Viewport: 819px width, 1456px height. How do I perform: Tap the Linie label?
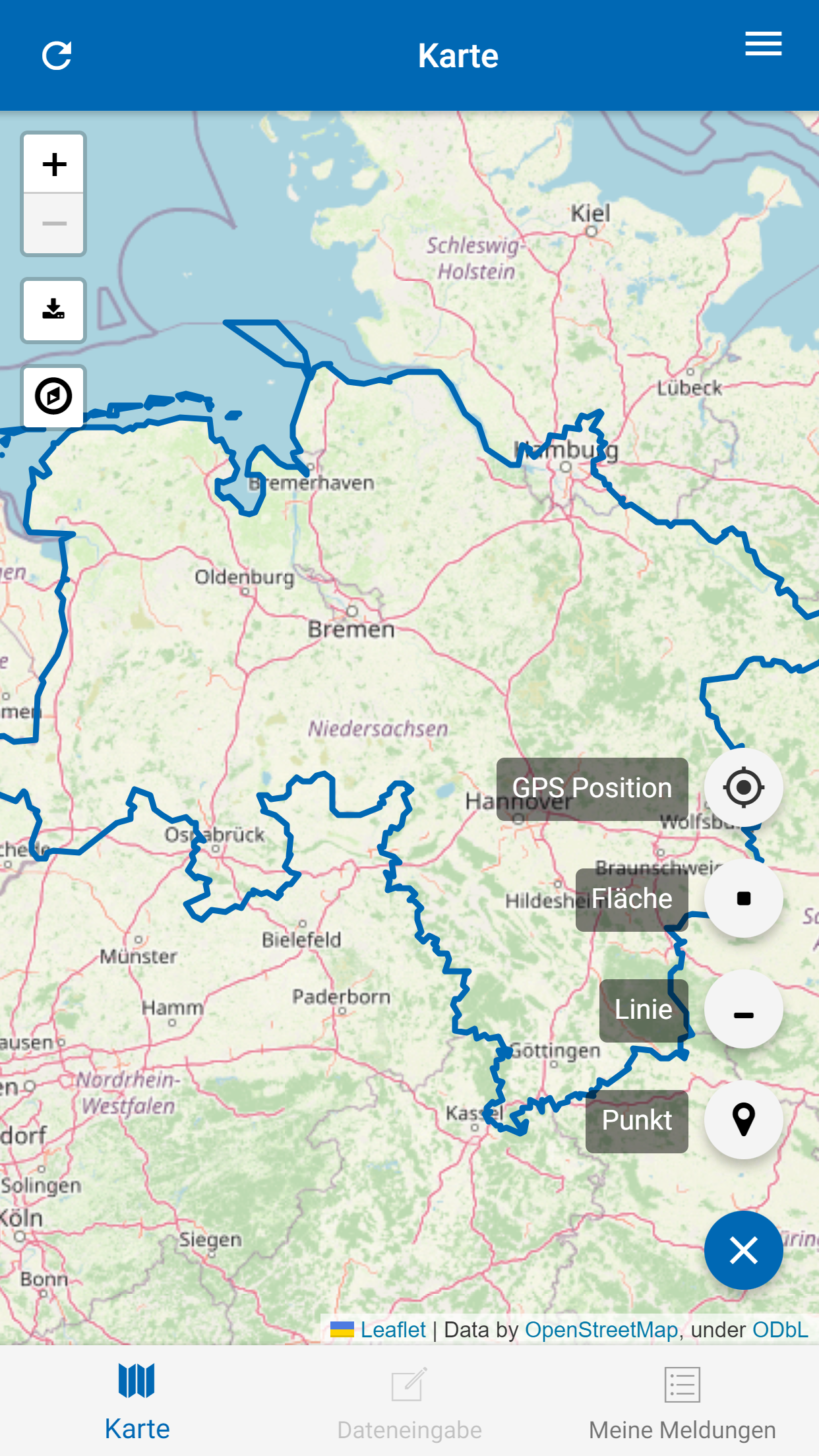tap(644, 1010)
